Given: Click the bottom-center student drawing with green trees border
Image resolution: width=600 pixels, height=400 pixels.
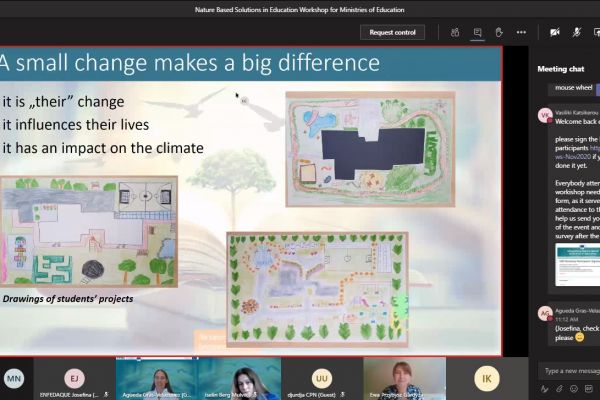Looking at the screenshot, I should coord(317,289).
